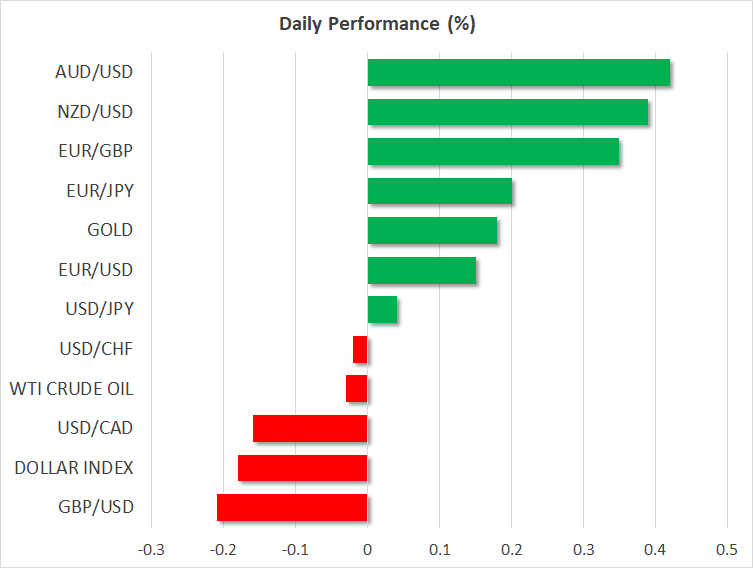Click the 0 tick label on the axis

367,550
